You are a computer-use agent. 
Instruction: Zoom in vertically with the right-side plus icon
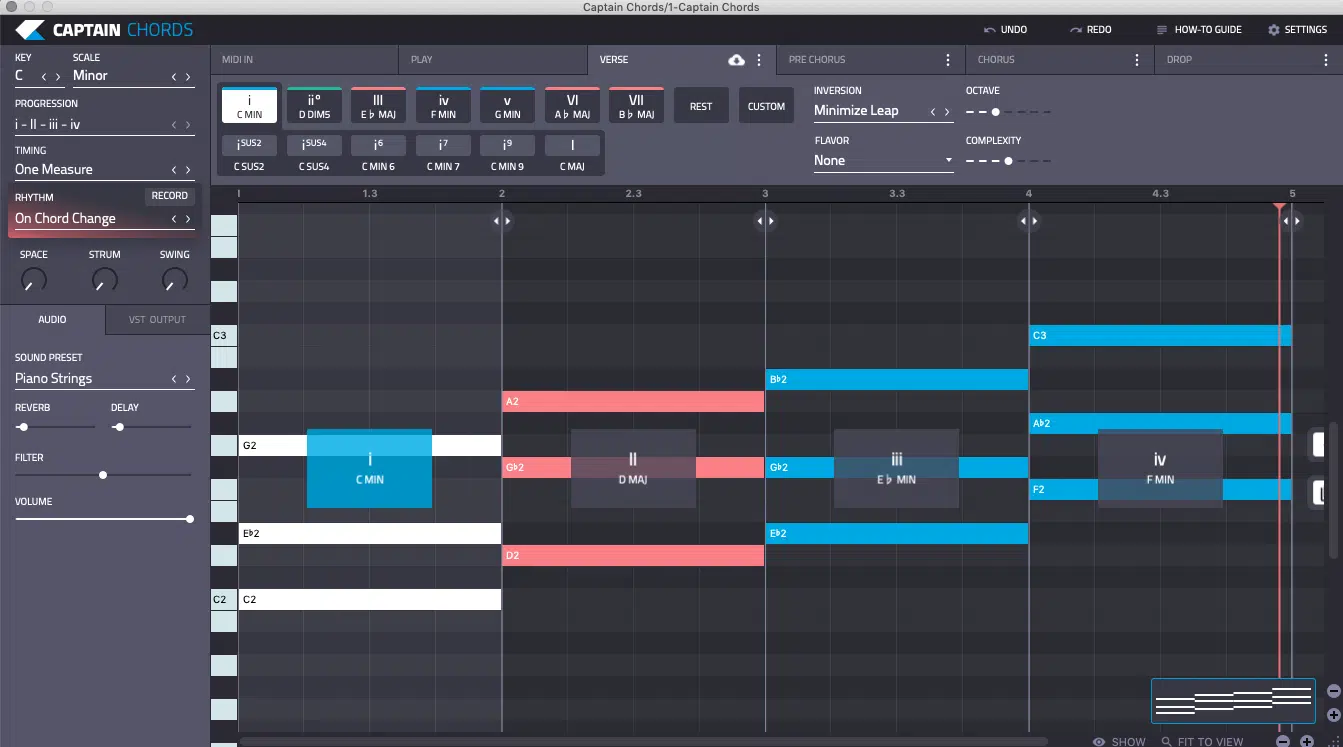(x=1333, y=715)
